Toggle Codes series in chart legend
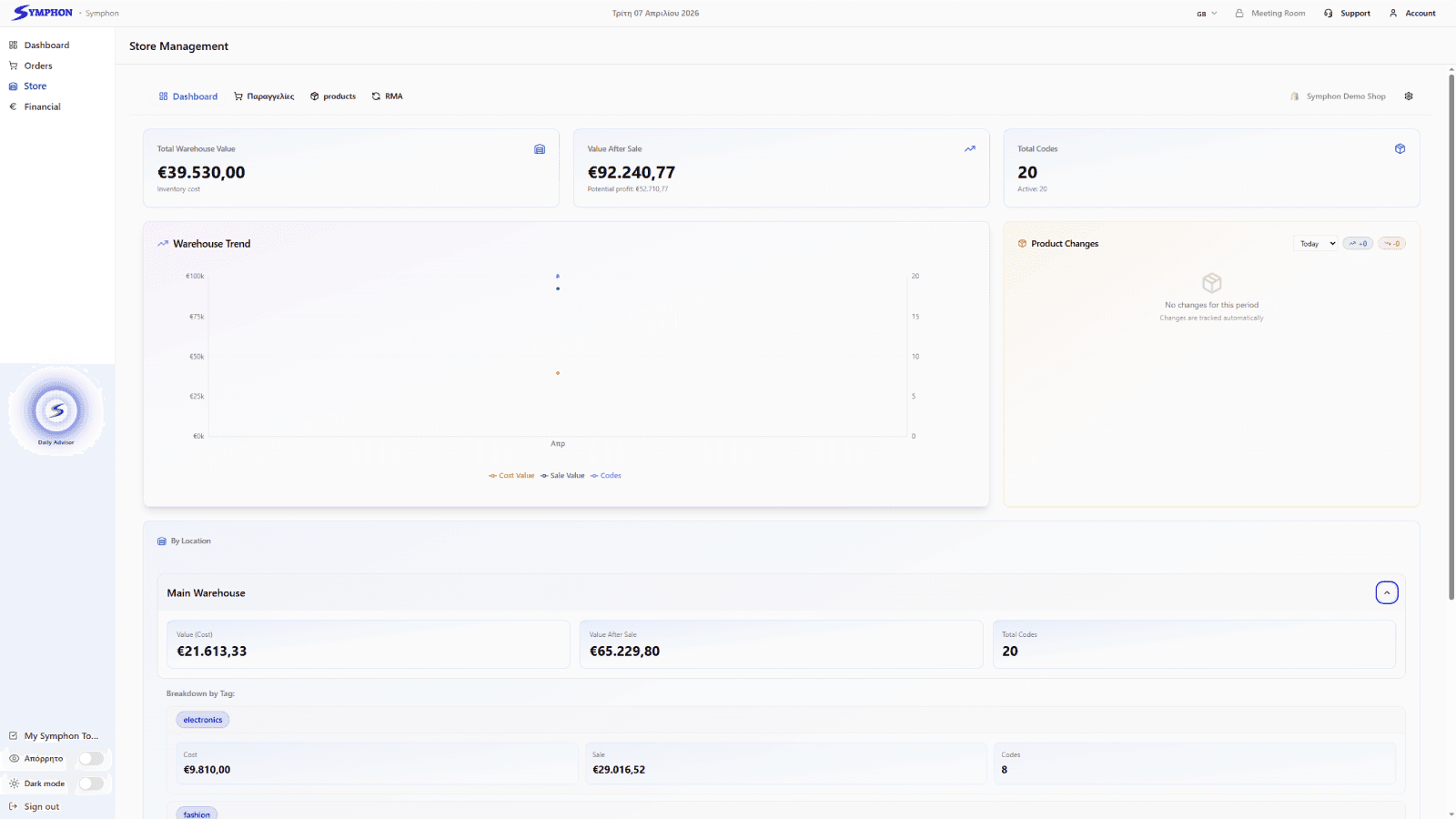This screenshot has width=1456, height=819. coord(606,476)
